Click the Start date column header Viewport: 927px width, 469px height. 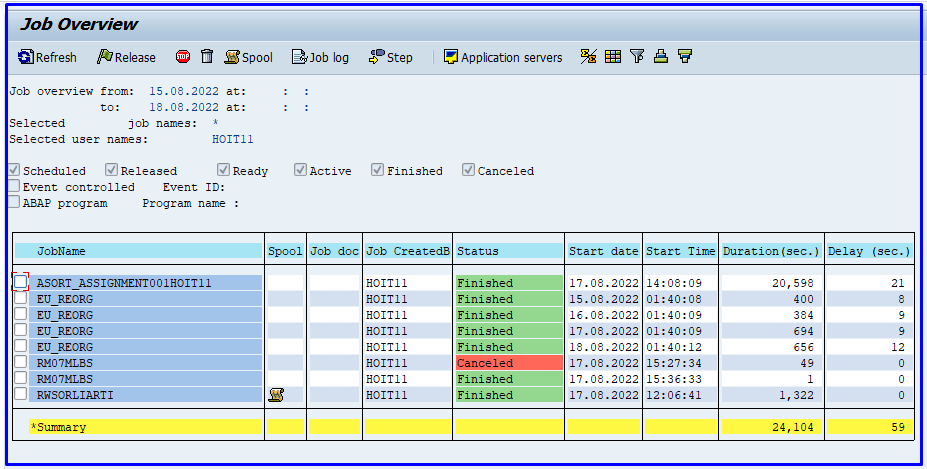tap(603, 251)
